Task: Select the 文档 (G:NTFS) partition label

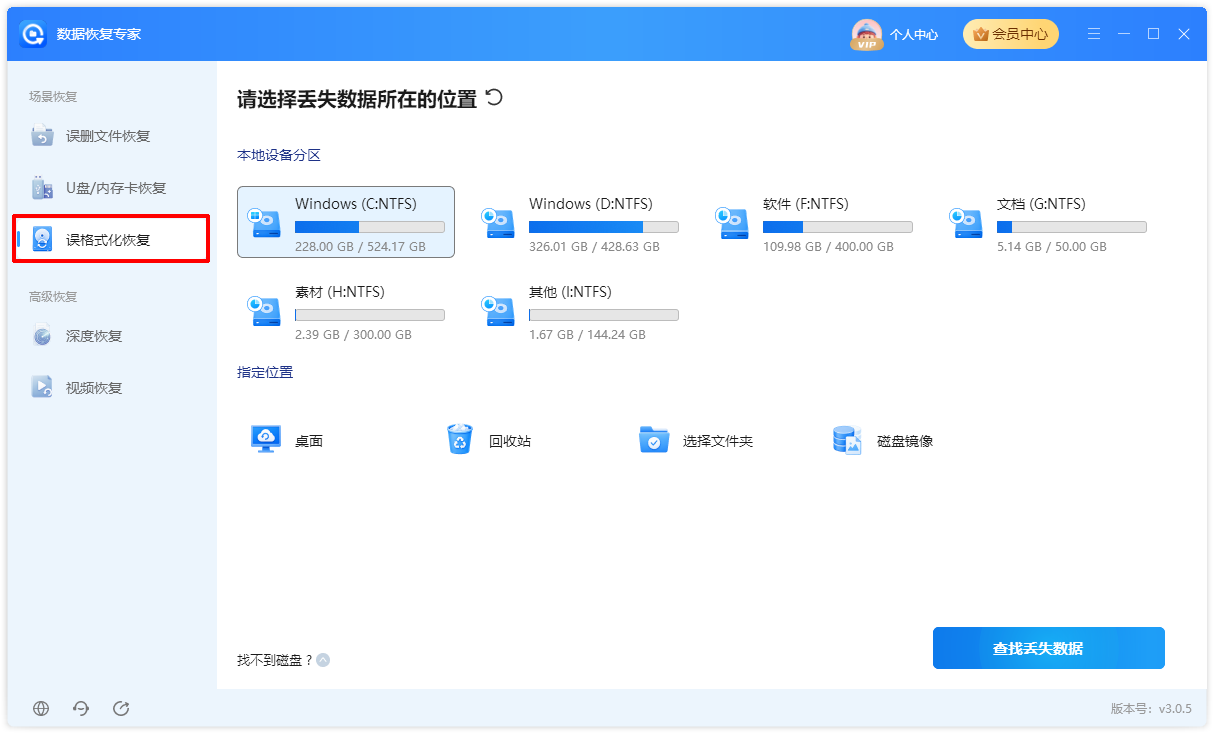Action: (x=1041, y=204)
